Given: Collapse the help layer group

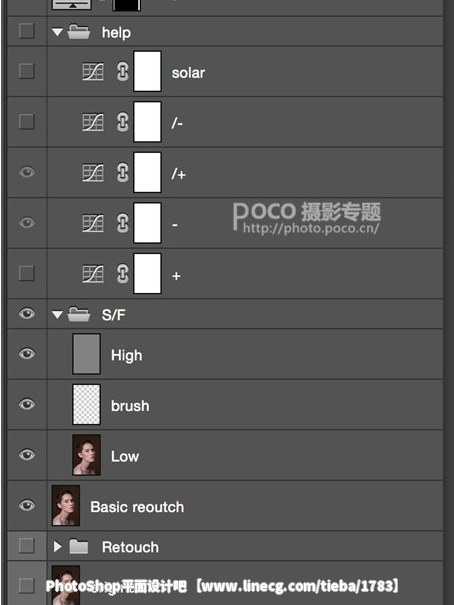Looking at the screenshot, I should (x=57, y=32).
